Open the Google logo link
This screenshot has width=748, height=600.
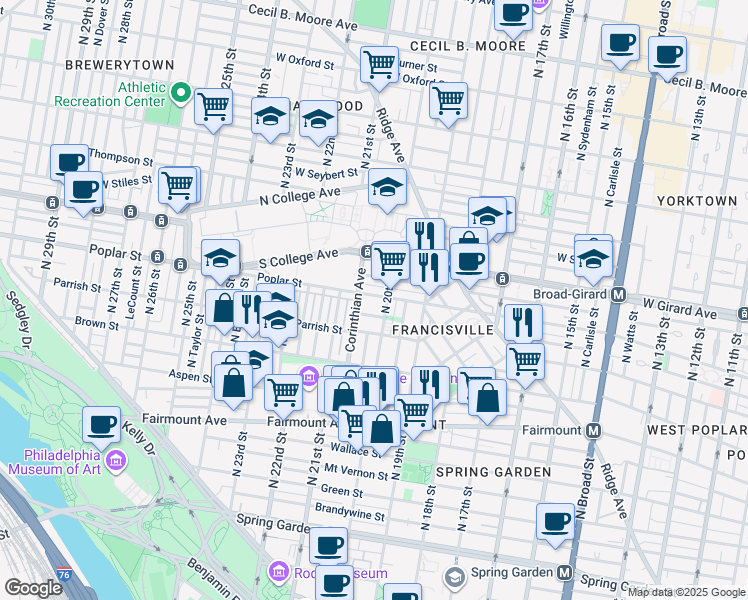coord(33,588)
